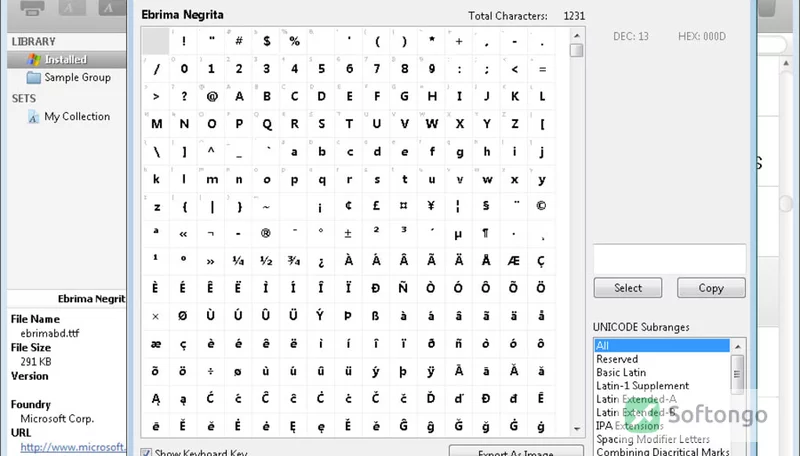The width and height of the screenshot is (800, 456).
Task: Click subranges list scroll up arrow
Action: coord(738,347)
